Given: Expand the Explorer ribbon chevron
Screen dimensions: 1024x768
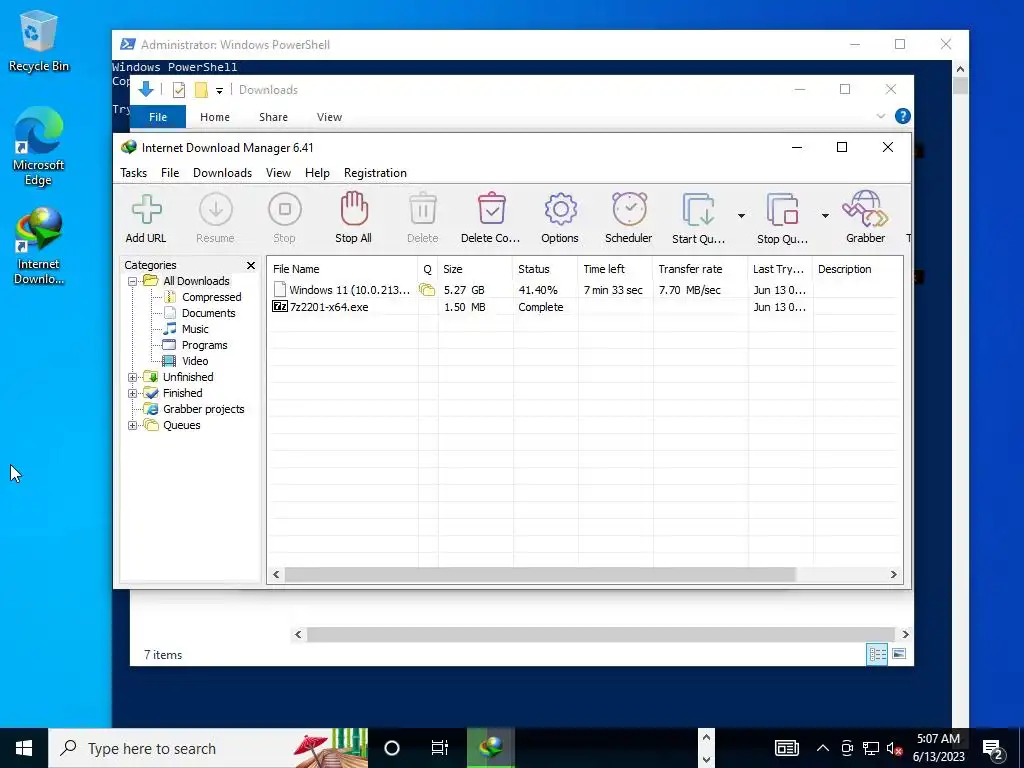Looking at the screenshot, I should (880, 116).
